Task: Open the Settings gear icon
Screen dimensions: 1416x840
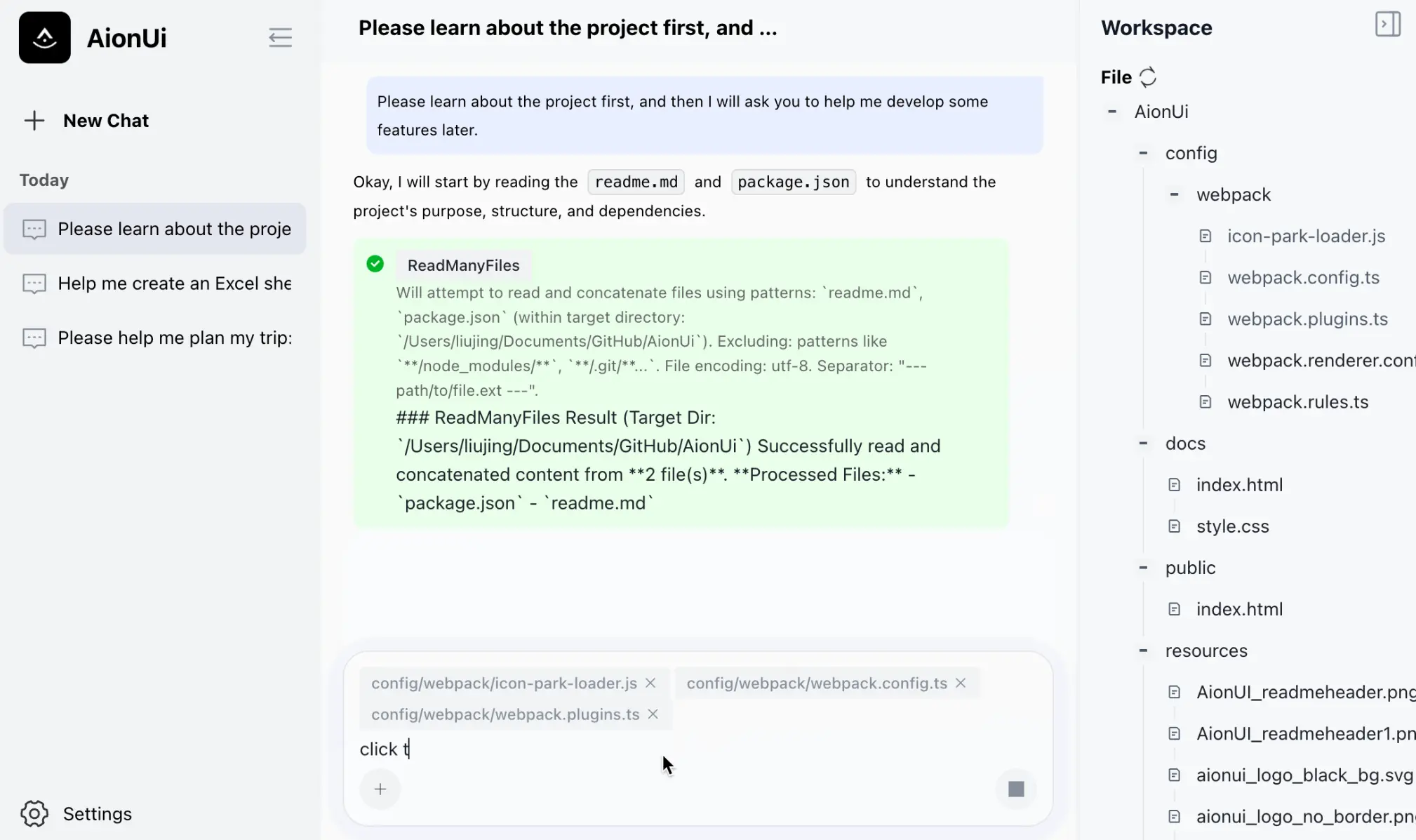Action: [34, 813]
